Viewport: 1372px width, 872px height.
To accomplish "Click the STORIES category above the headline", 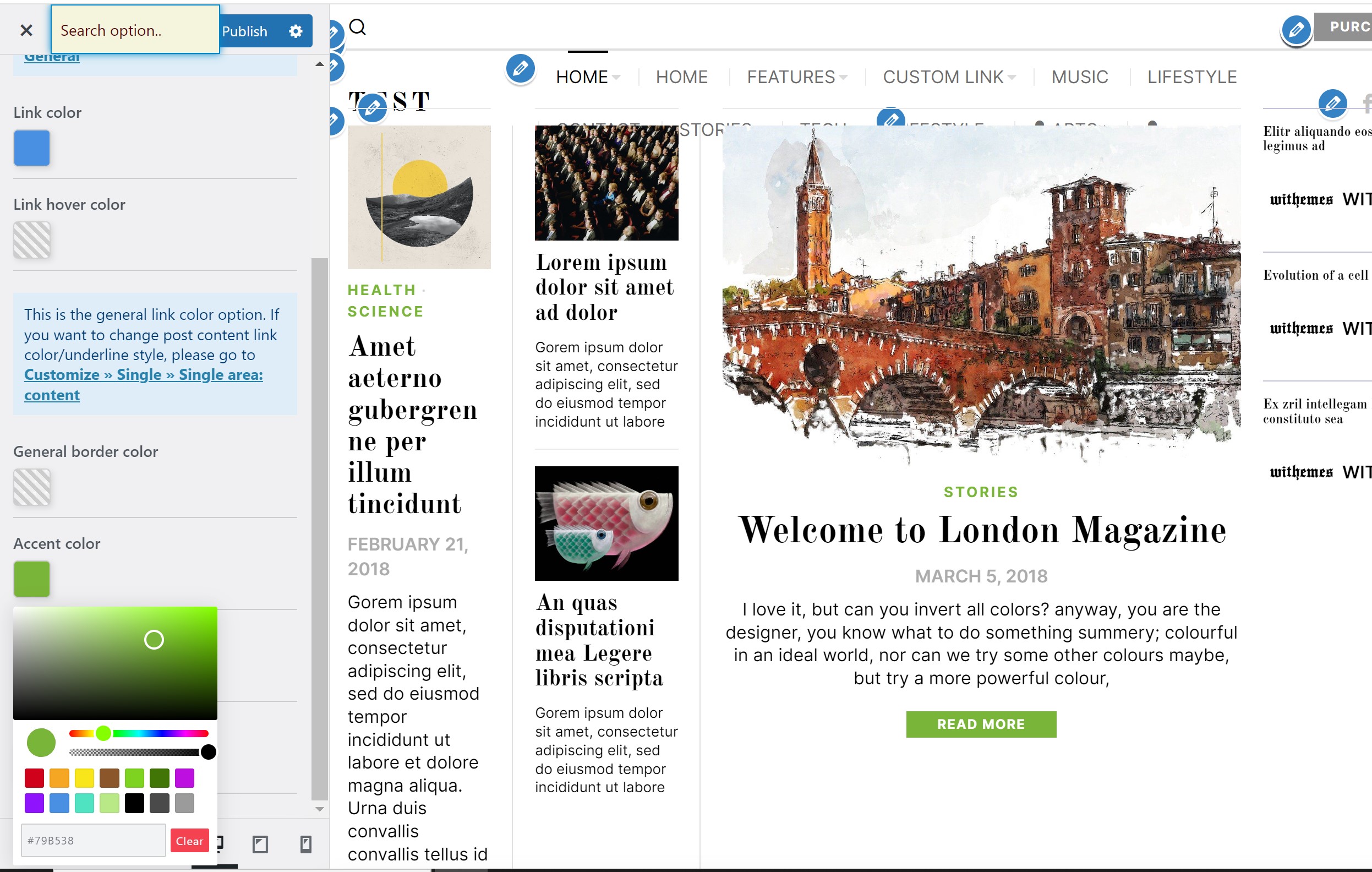I will (x=981, y=492).
